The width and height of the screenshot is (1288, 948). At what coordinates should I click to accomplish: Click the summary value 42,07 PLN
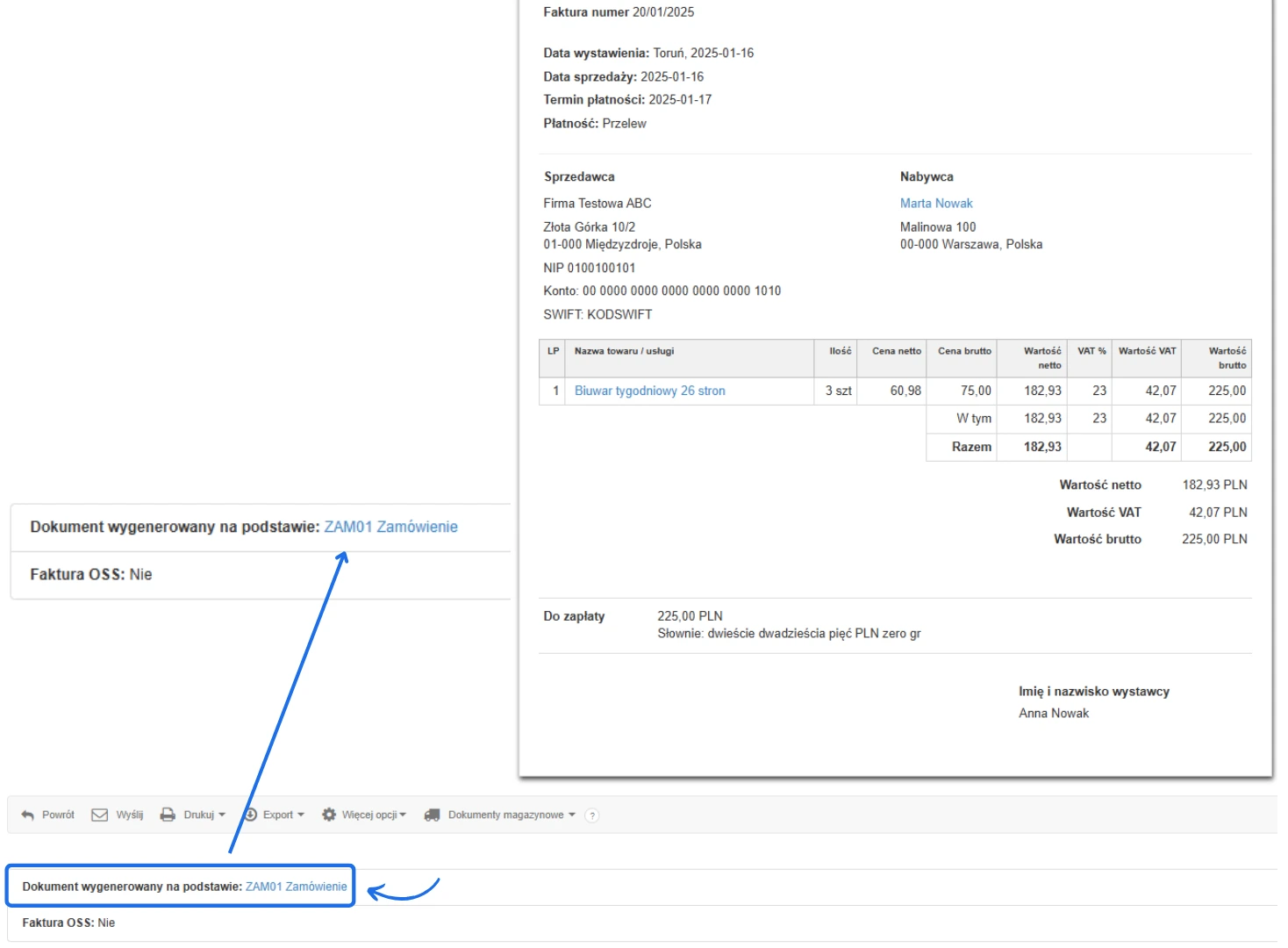click(x=1218, y=512)
